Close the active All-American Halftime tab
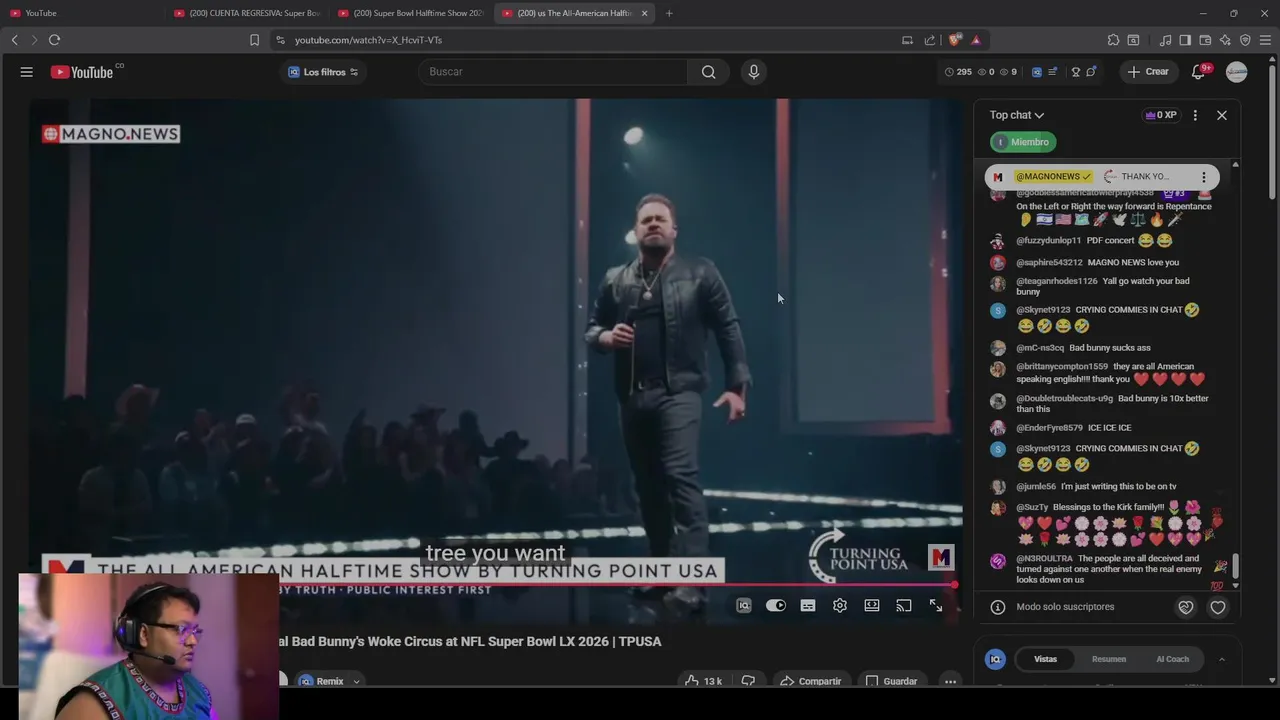 click(644, 13)
